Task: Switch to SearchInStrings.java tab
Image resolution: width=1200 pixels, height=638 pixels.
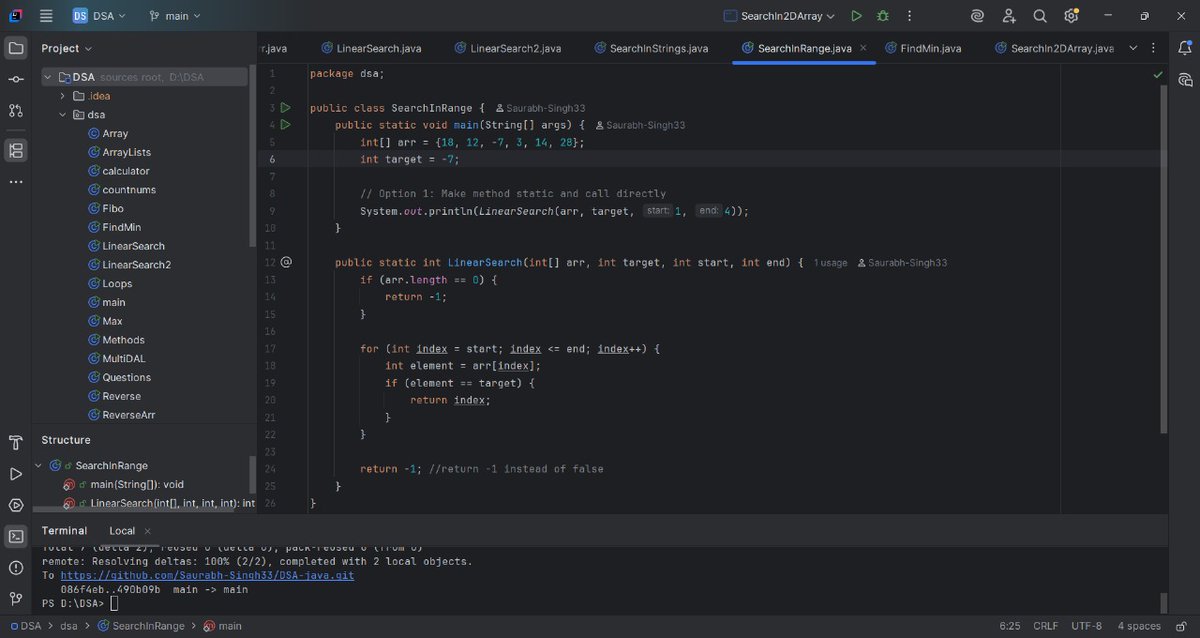Action: click(x=651, y=48)
